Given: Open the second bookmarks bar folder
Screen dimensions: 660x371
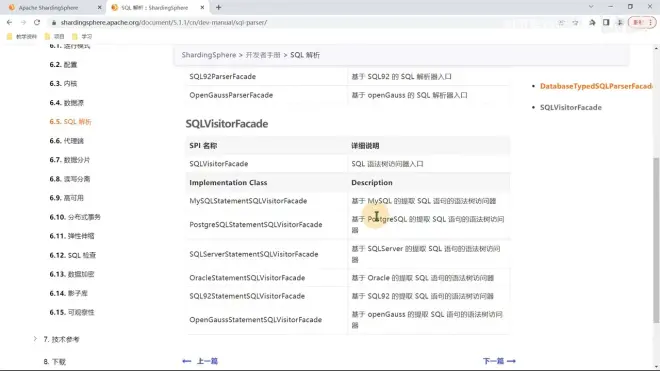Looking at the screenshot, I should [x=54, y=37].
